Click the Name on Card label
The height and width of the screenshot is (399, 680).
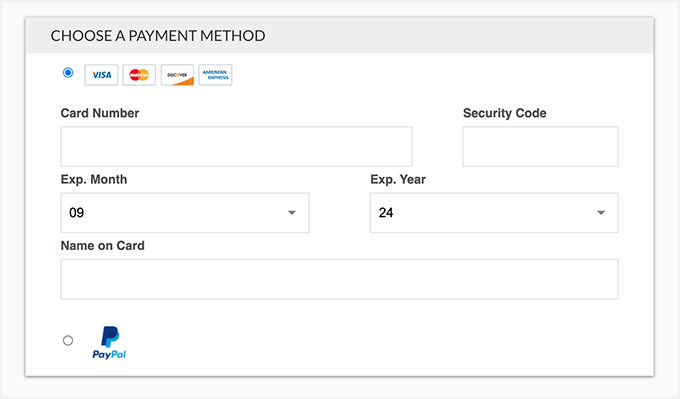tap(103, 246)
